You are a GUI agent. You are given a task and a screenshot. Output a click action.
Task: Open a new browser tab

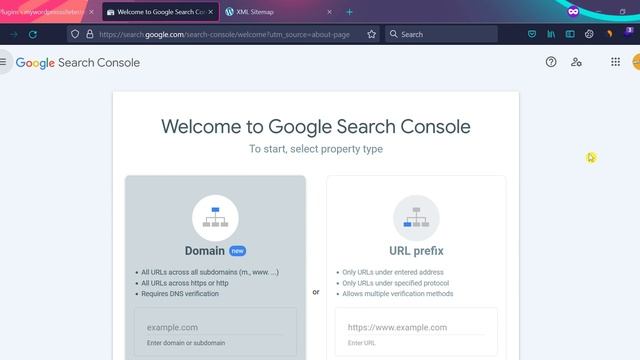(x=349, y=12)
